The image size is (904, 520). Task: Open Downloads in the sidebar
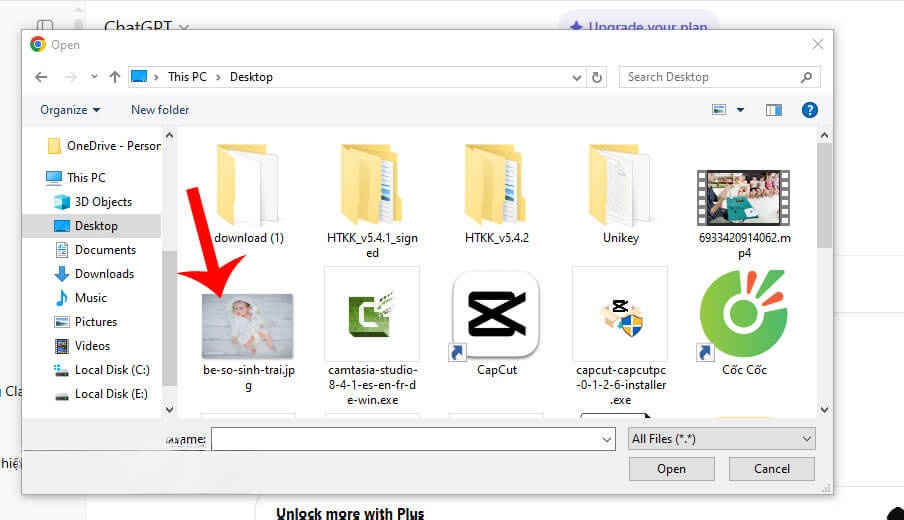tap(94, 274)
